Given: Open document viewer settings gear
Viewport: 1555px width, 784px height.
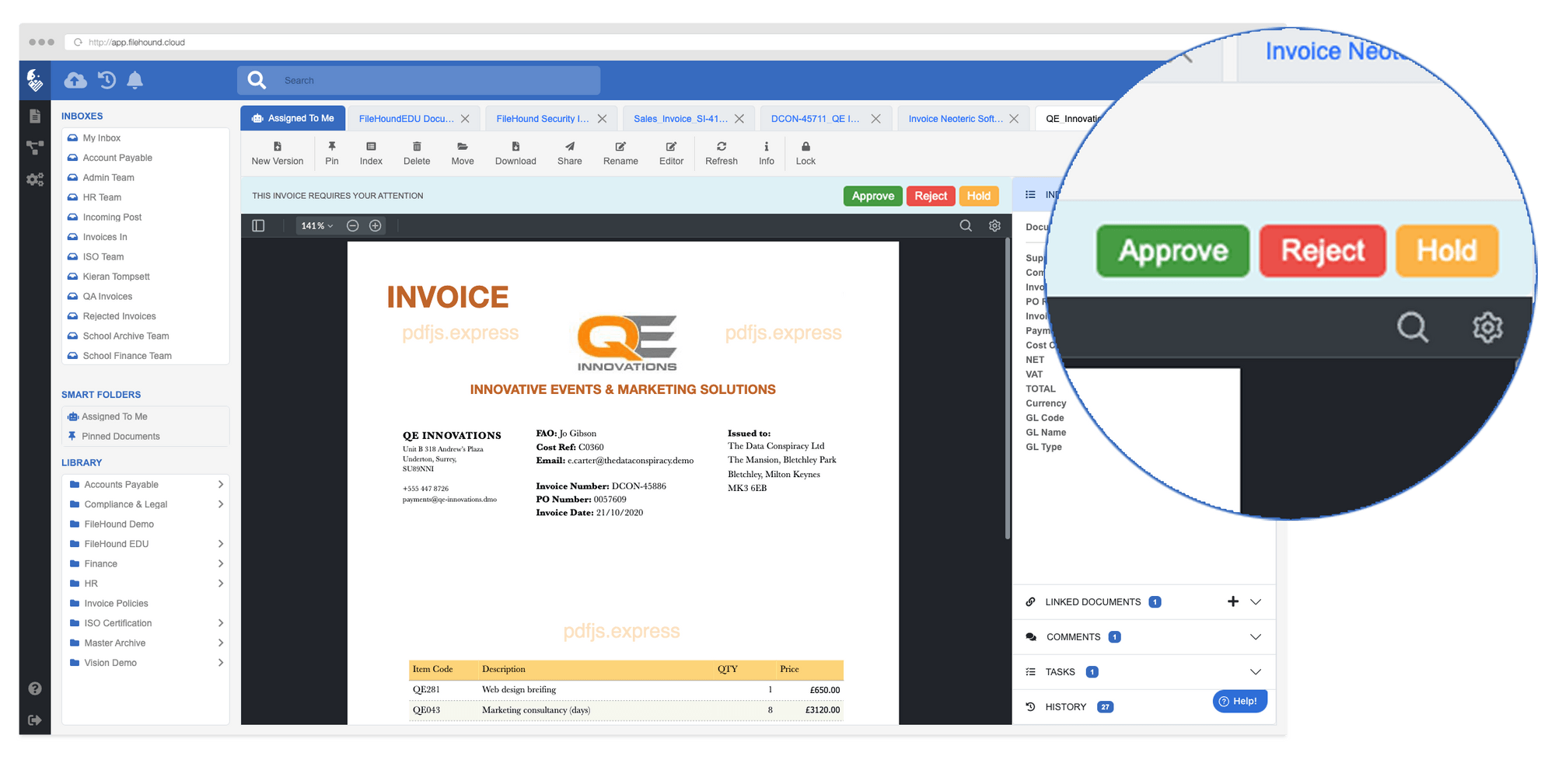Looking at the screenshot, I should coord(994,225).
